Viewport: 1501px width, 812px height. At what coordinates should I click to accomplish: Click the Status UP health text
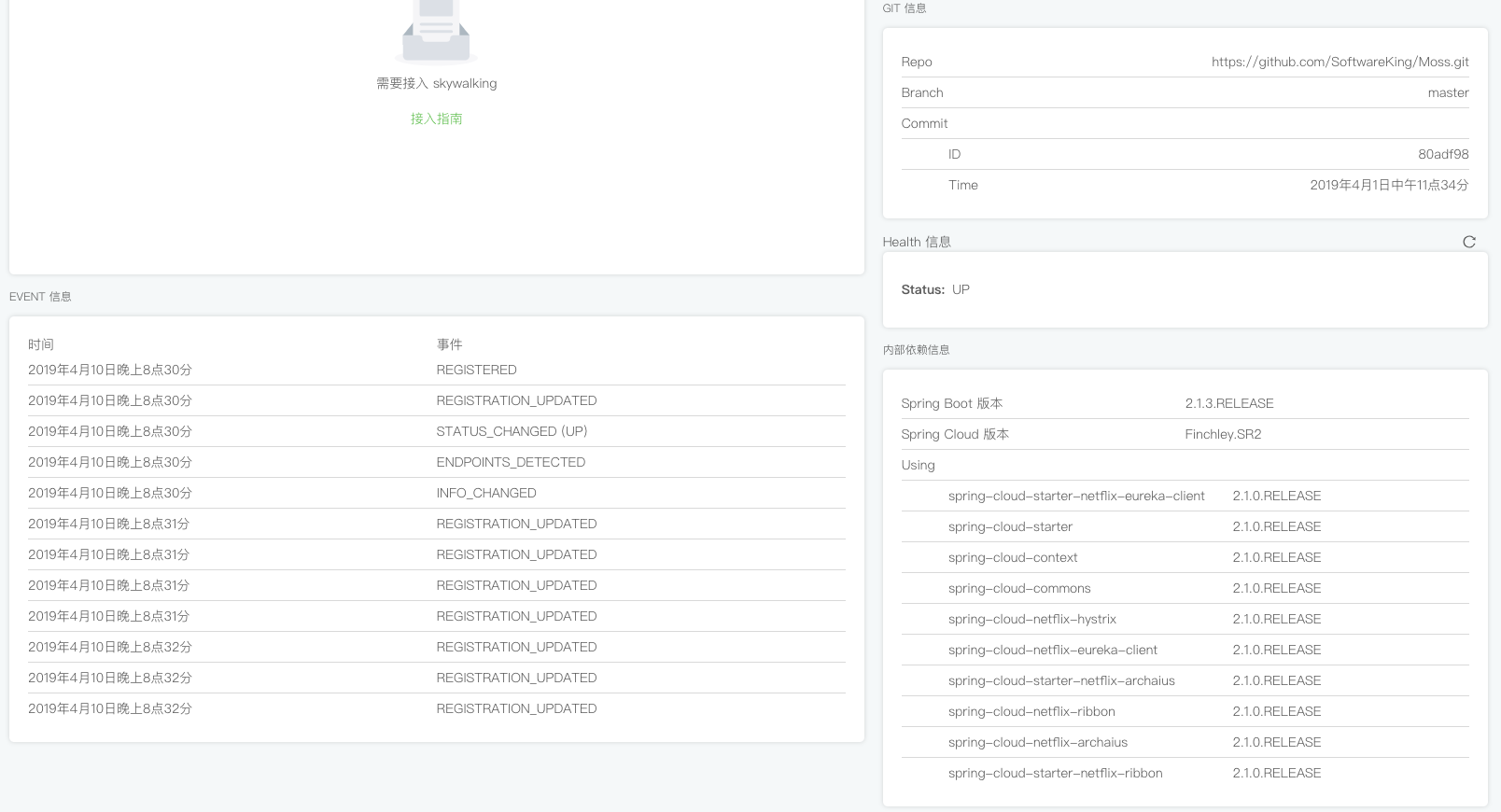point(935,289)
